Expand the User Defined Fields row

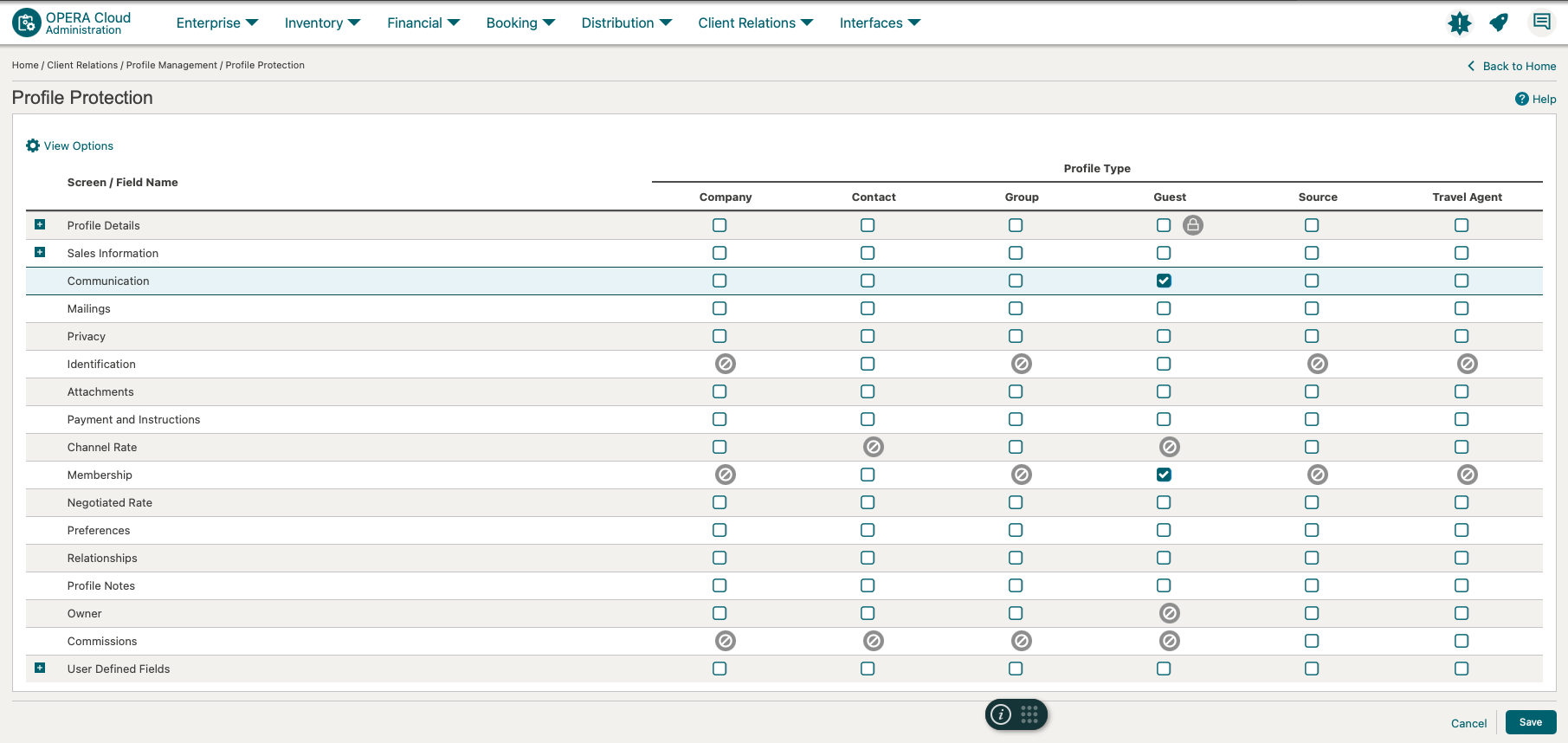tap(40, 668)
